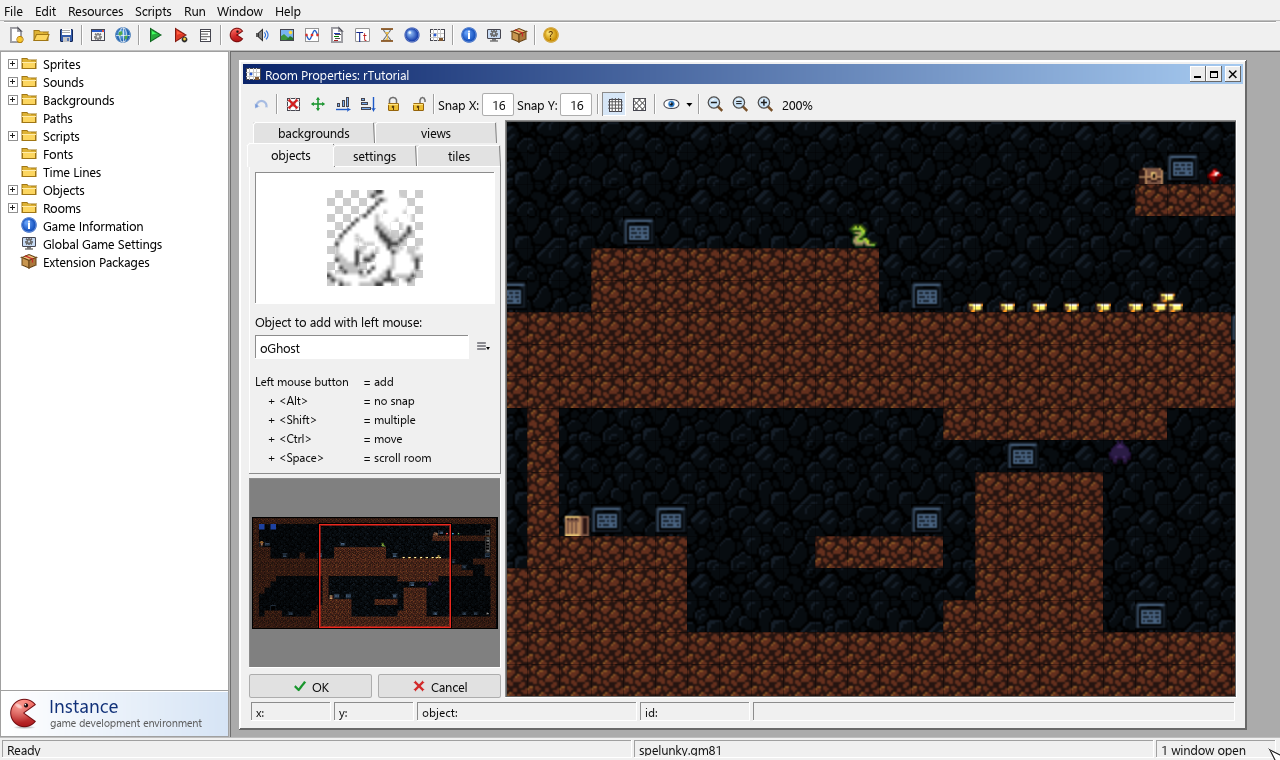
Task: Clear all instances from the room
Action: 293,104
